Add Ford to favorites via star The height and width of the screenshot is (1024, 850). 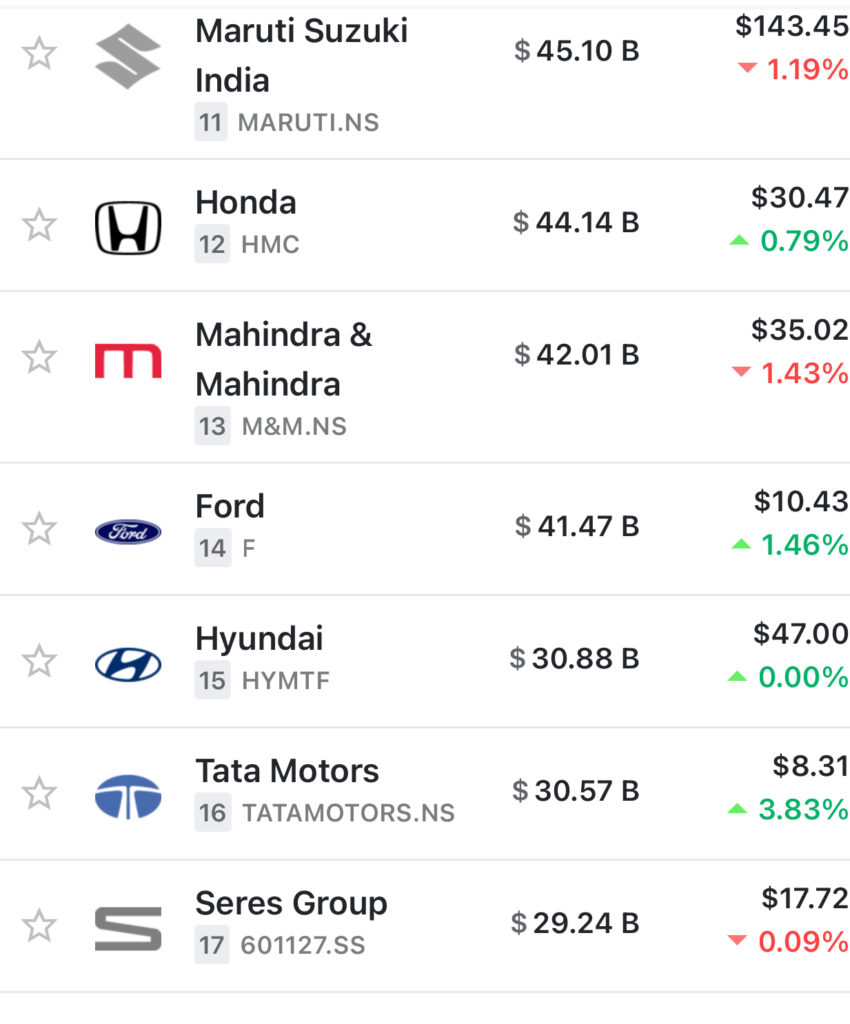pos(39,528)
